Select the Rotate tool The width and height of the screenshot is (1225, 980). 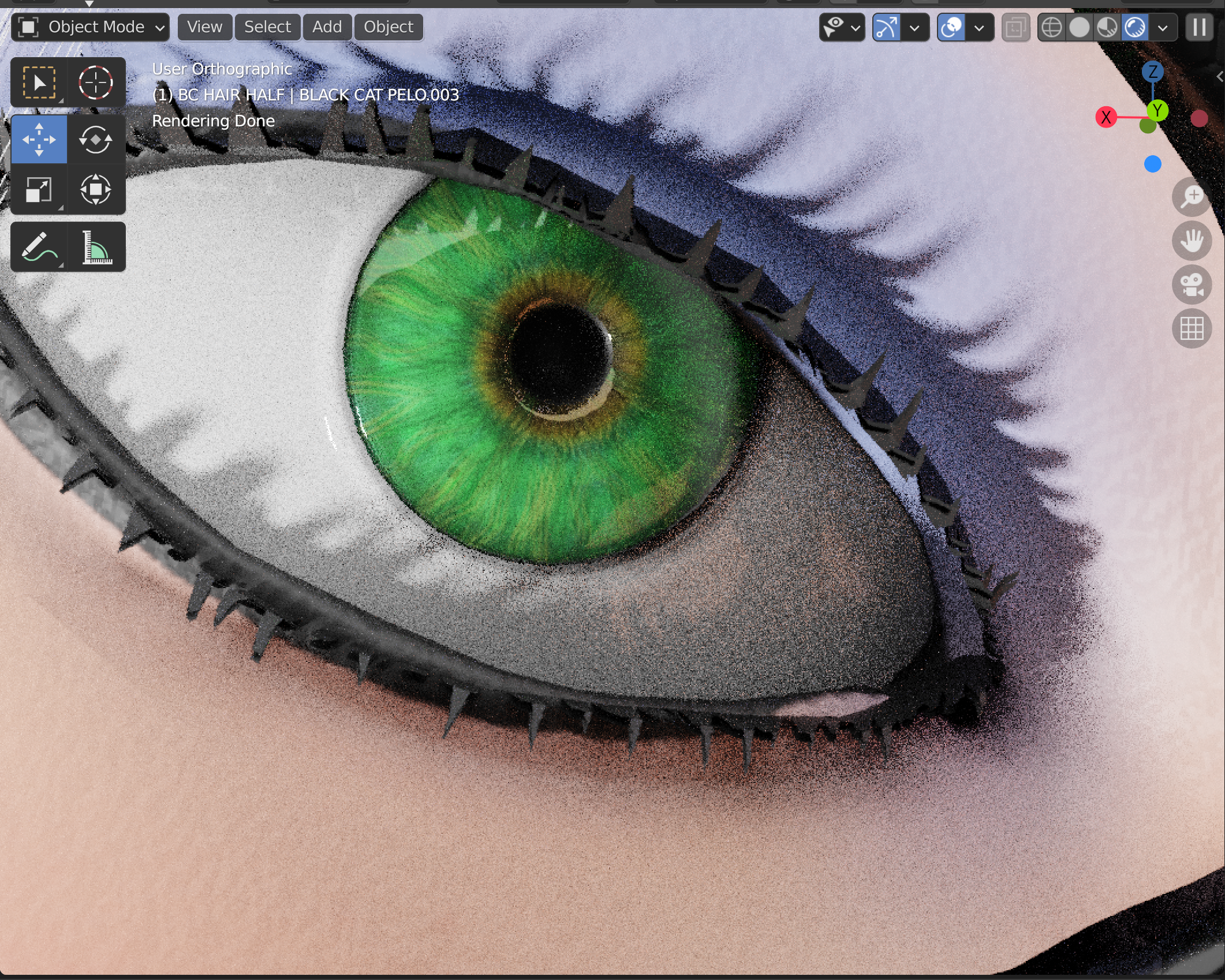pyautogui.click(x=96, y=140)
